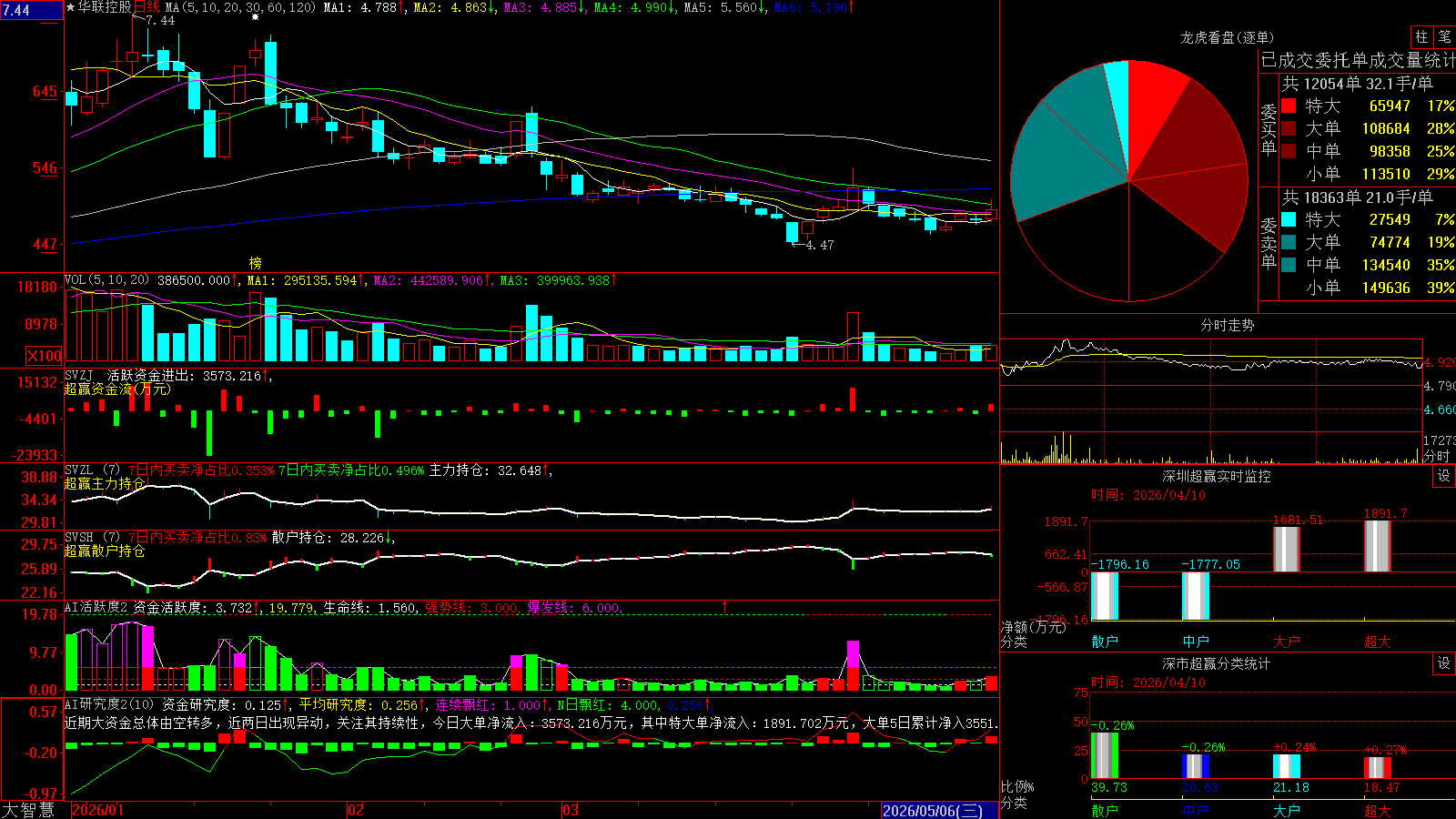Click the white star marker above the candles
Viewport: 1456px width, 819px height.
pyautogui.click(x=256, y=17)
